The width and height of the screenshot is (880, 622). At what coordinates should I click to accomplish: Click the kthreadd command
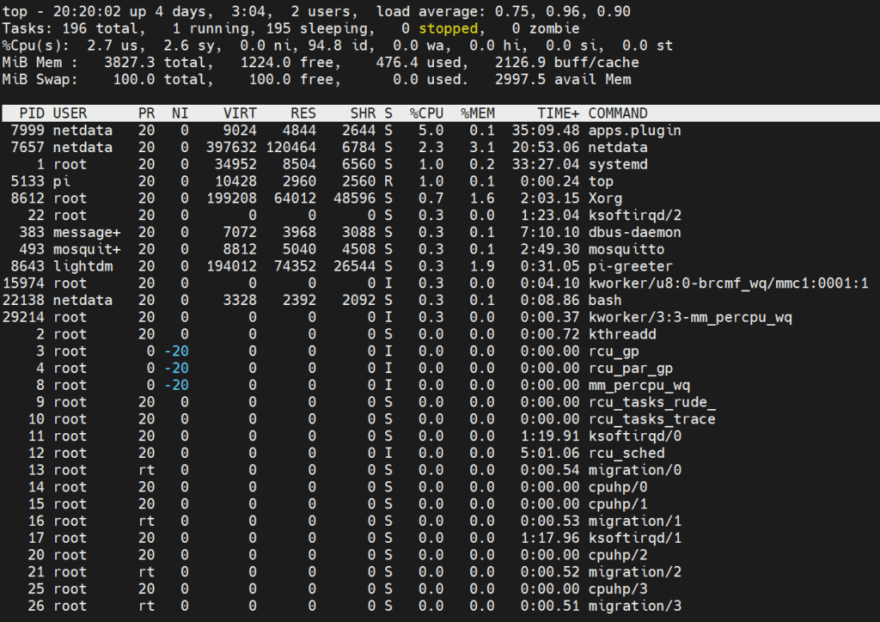tap(622, 334)
